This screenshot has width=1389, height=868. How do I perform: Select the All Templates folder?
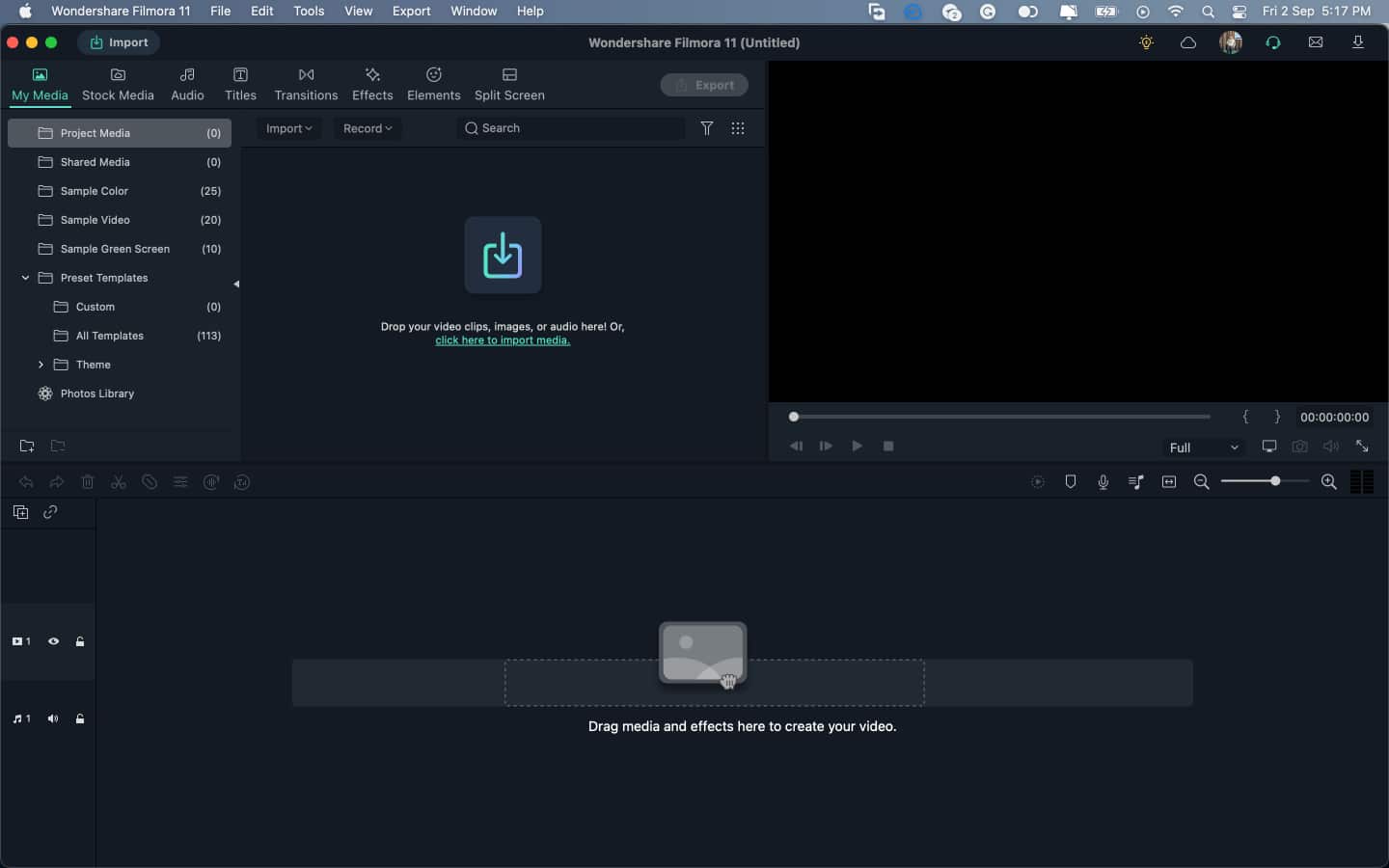pyautogui.click(x=120, y=336)
